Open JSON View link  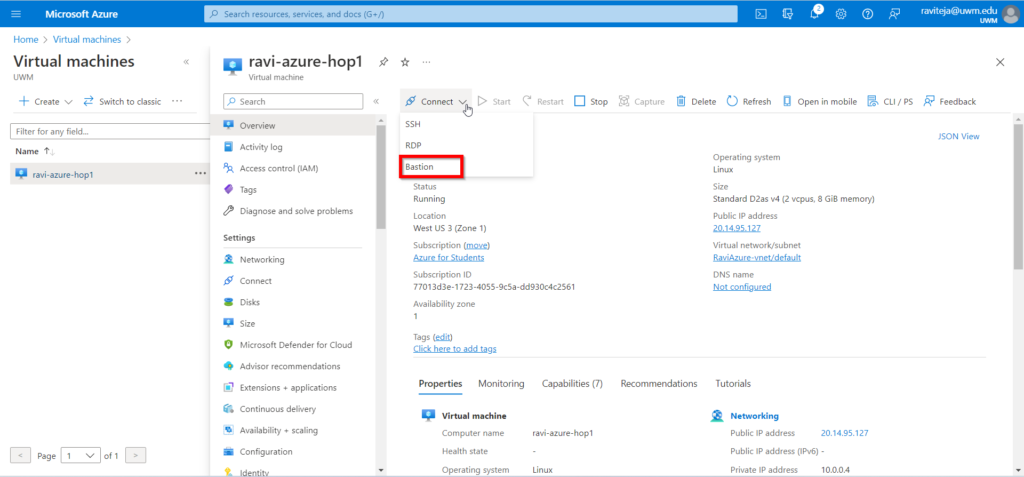point(959,137)
